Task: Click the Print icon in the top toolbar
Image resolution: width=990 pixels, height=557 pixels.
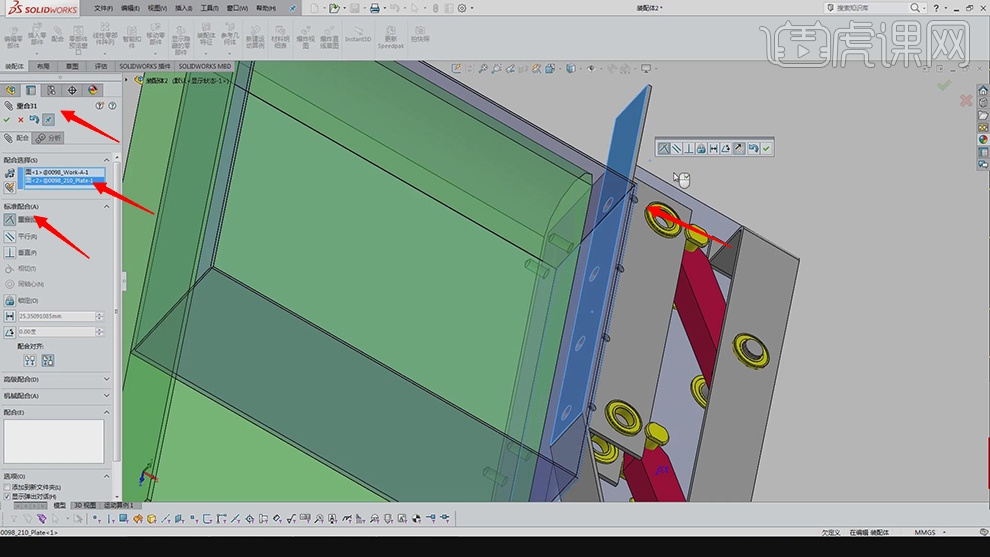Action: point(374,8)
